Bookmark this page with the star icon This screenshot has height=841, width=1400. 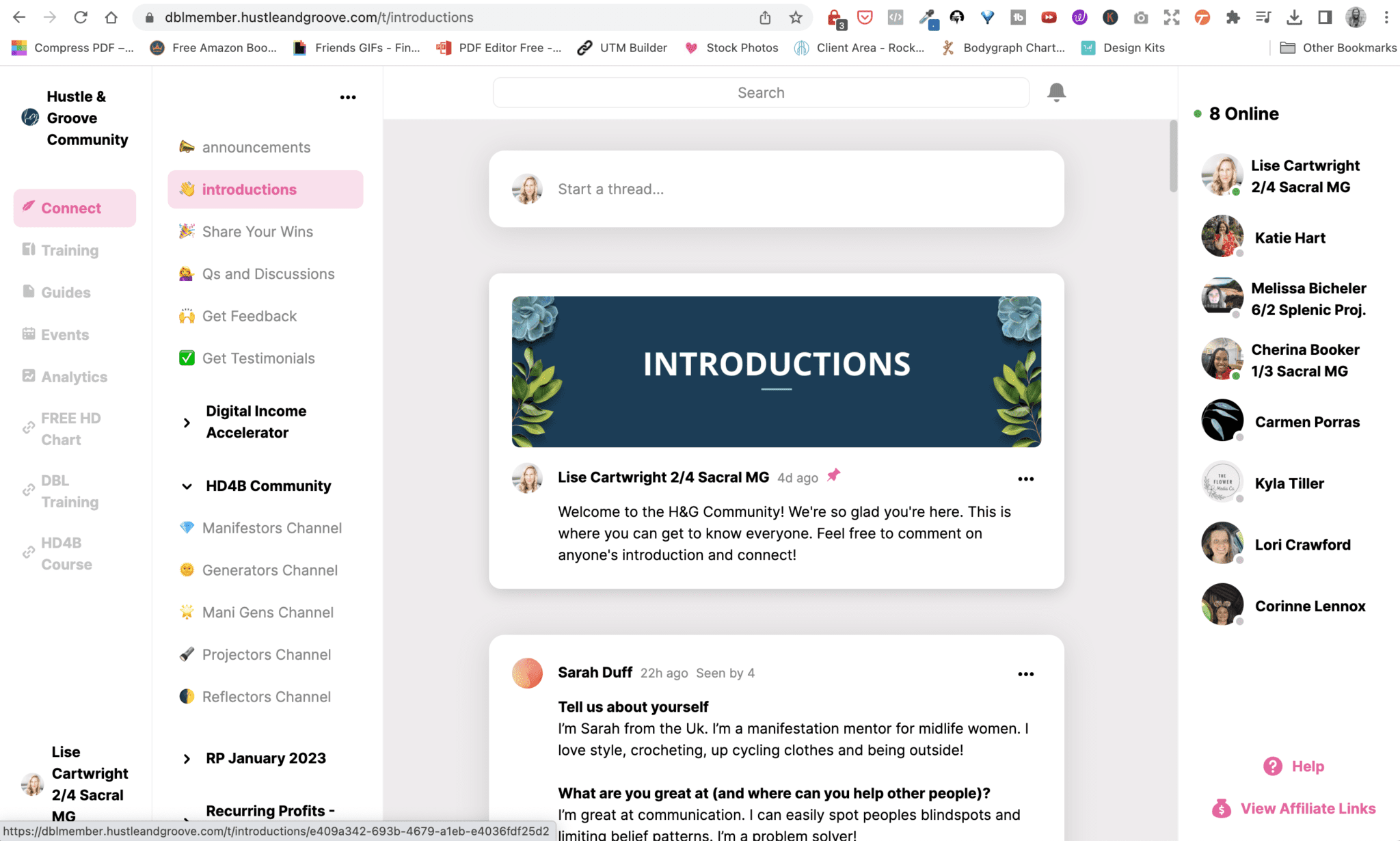795,17
